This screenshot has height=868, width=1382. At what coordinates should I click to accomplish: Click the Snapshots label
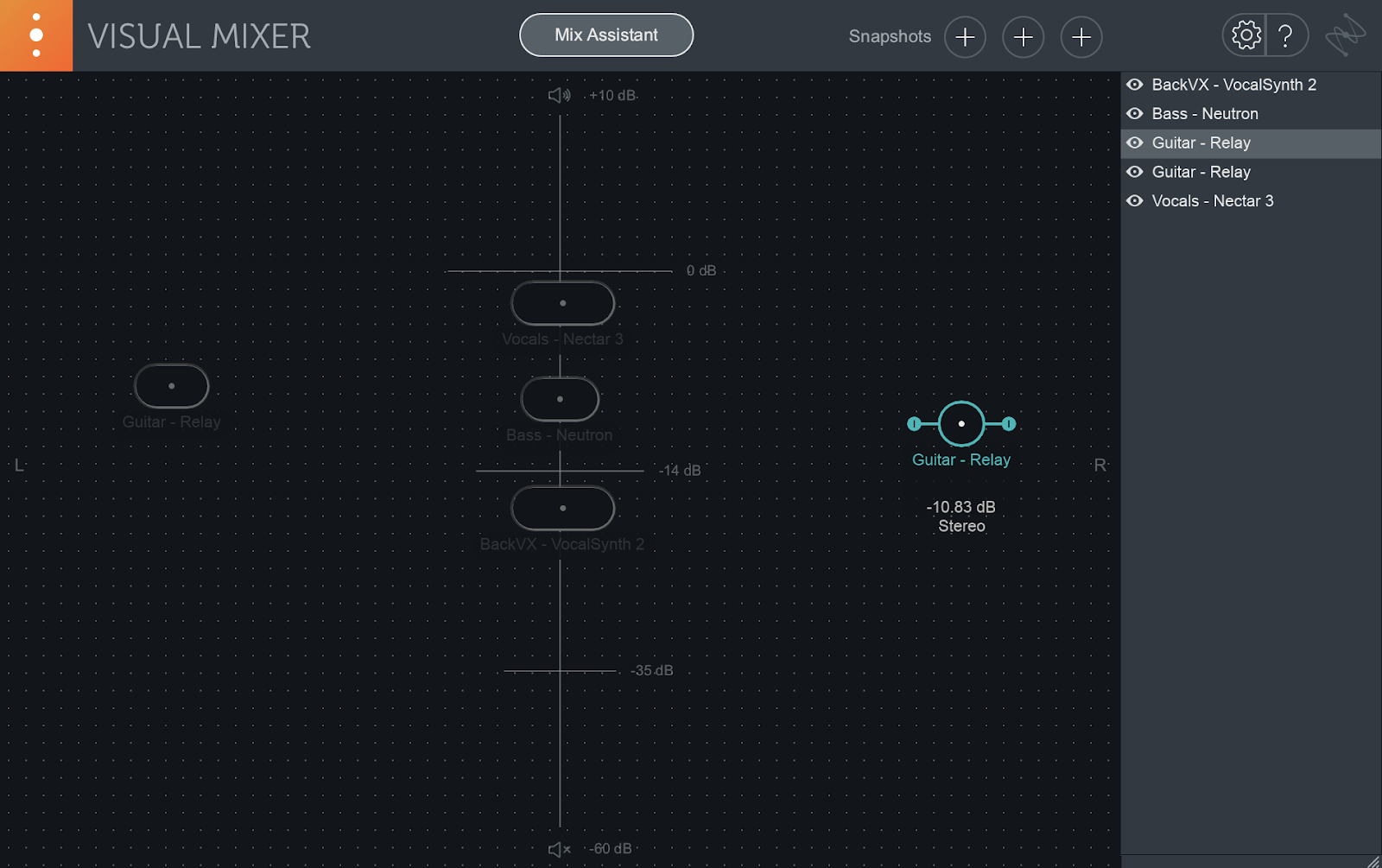(x=890, y=36)
